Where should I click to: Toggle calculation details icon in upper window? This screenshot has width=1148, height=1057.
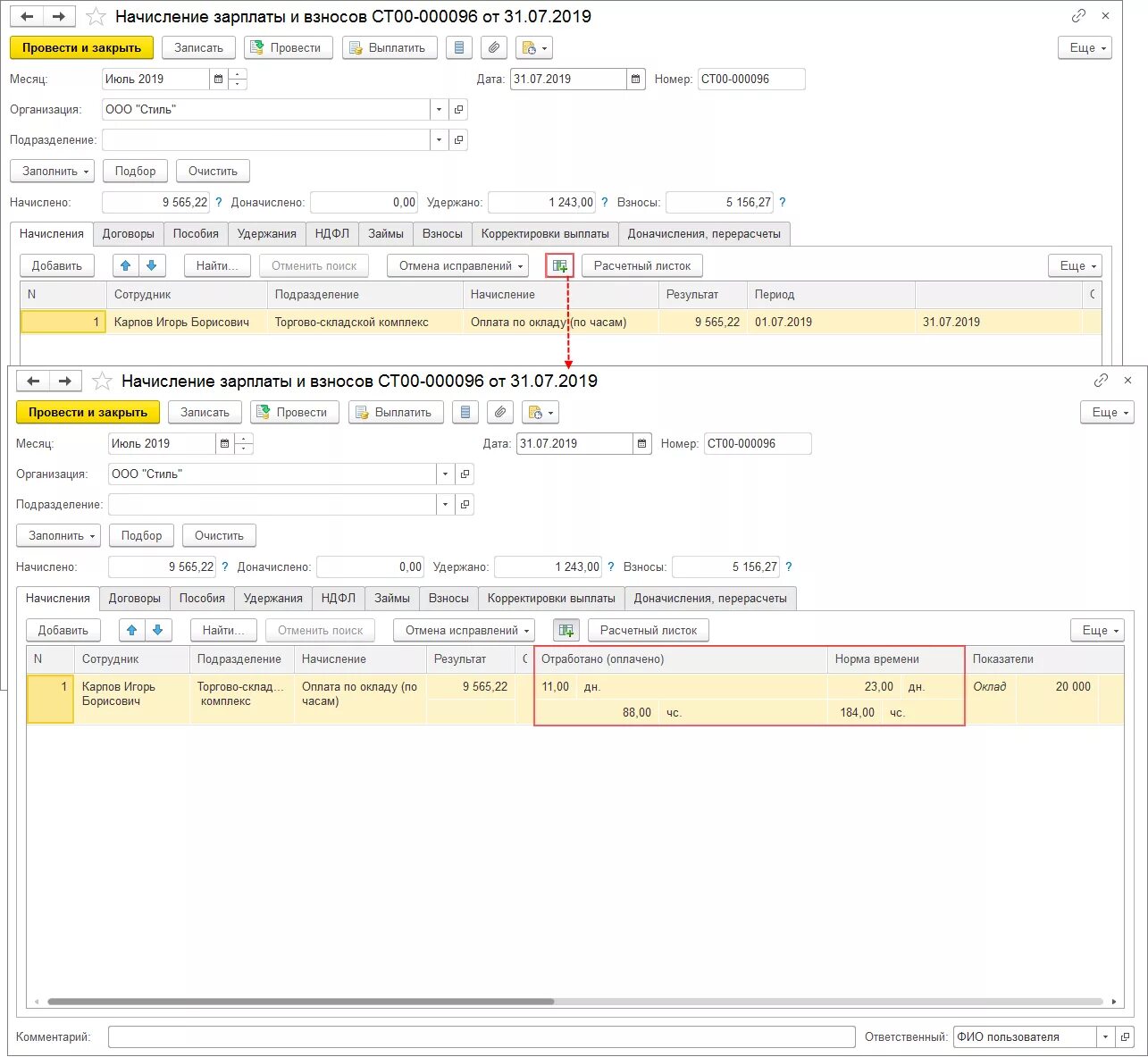pyautogui.click(x=560, y=265)
